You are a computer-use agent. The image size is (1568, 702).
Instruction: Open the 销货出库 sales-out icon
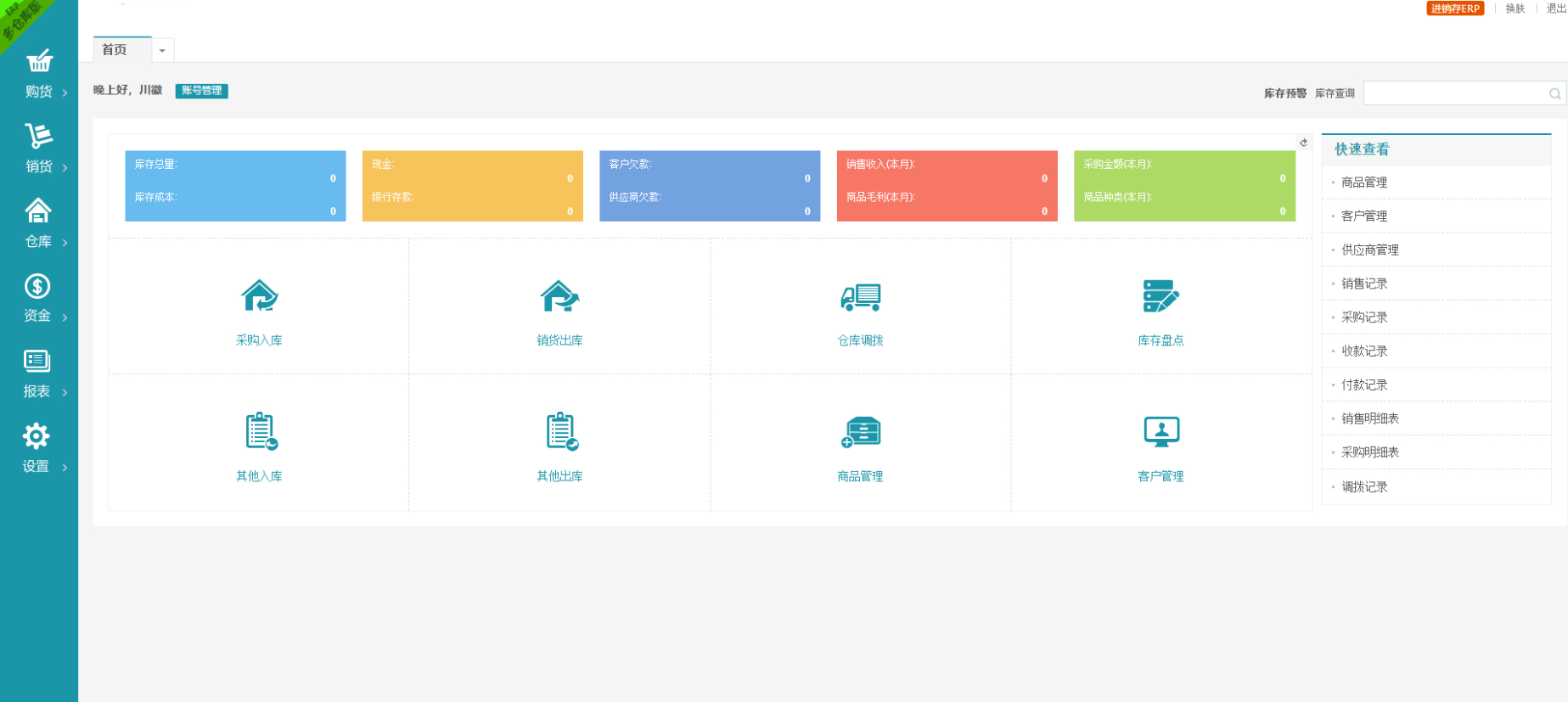pos(559,296)
